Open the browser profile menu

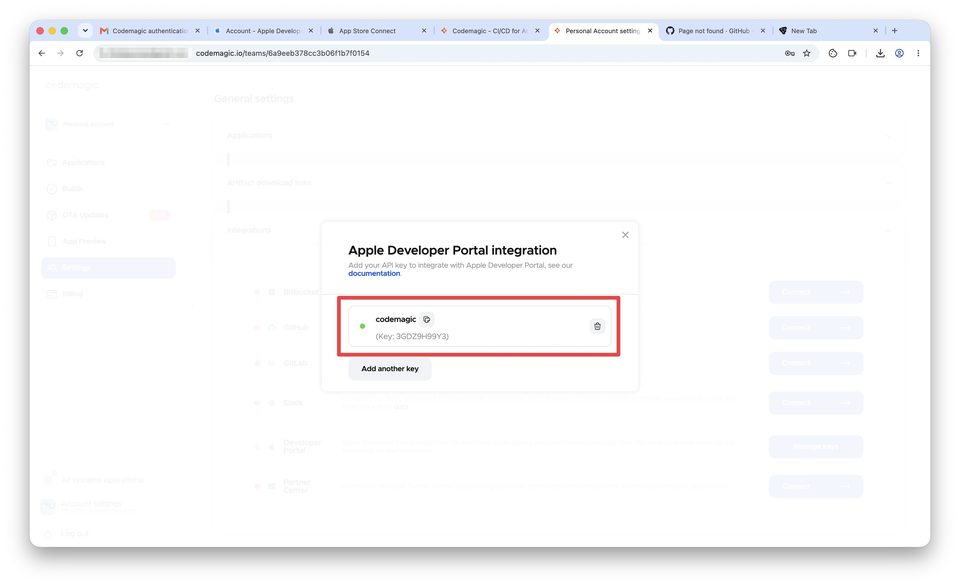point(899,53)
